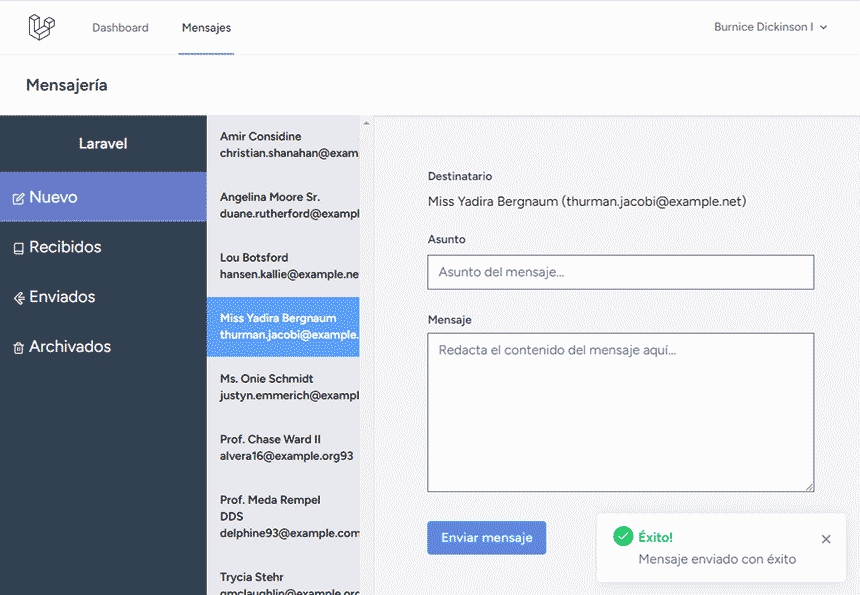Click the green success checkmark icon
860x595 pixels.
pos(623,536)
